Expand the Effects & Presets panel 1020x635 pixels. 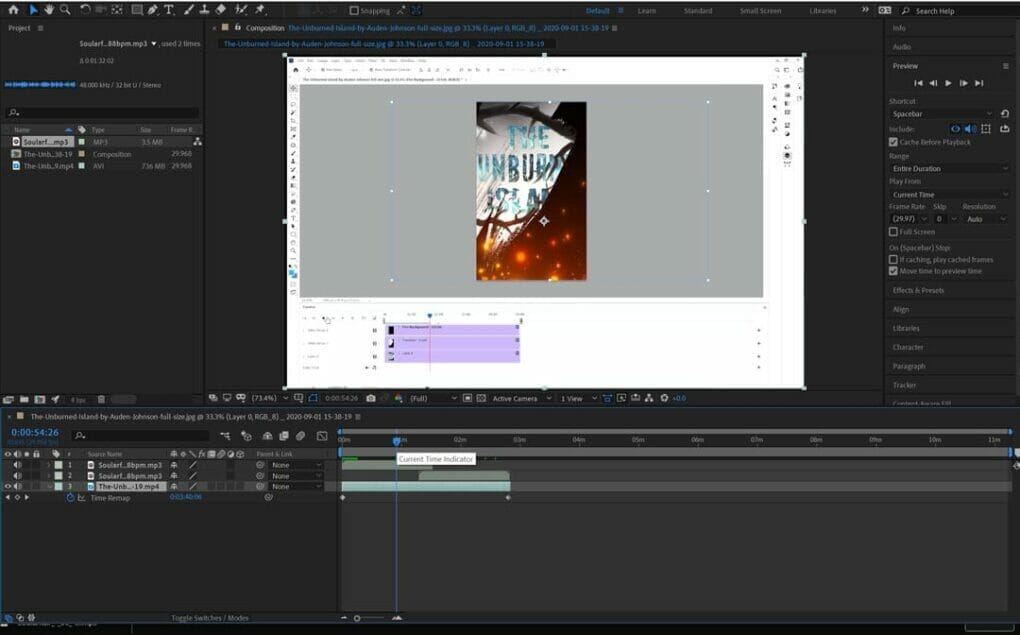(918, 290)
